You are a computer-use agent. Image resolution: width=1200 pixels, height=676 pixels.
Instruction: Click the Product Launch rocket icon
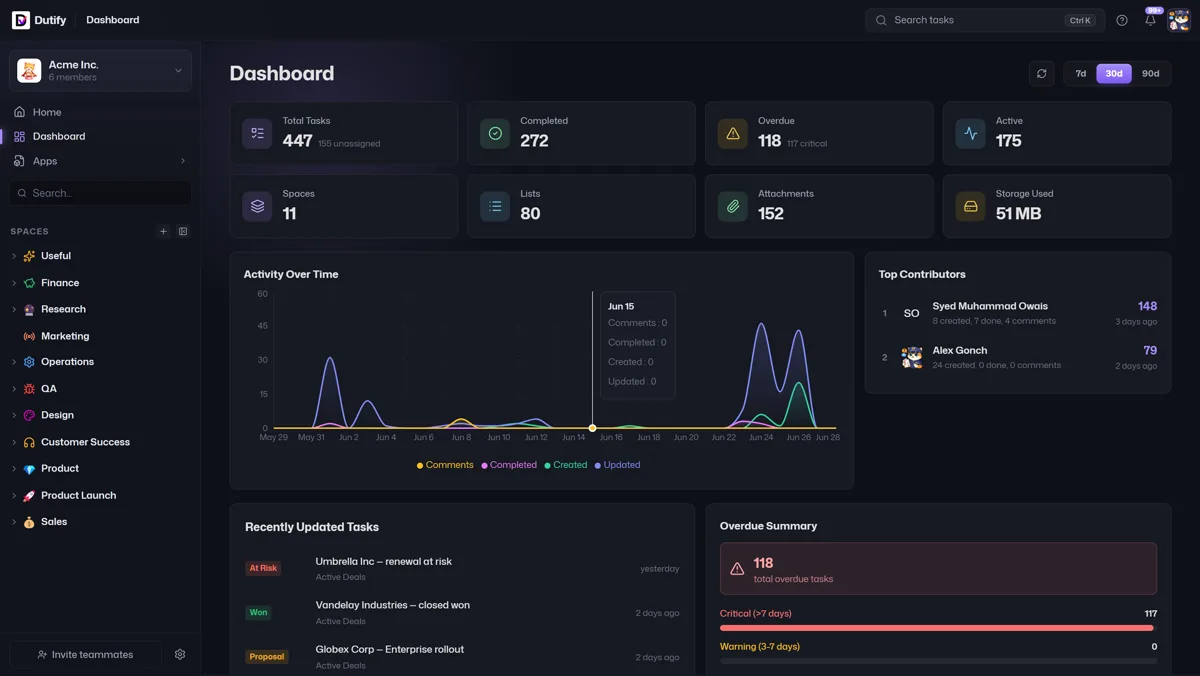[29, 495]
